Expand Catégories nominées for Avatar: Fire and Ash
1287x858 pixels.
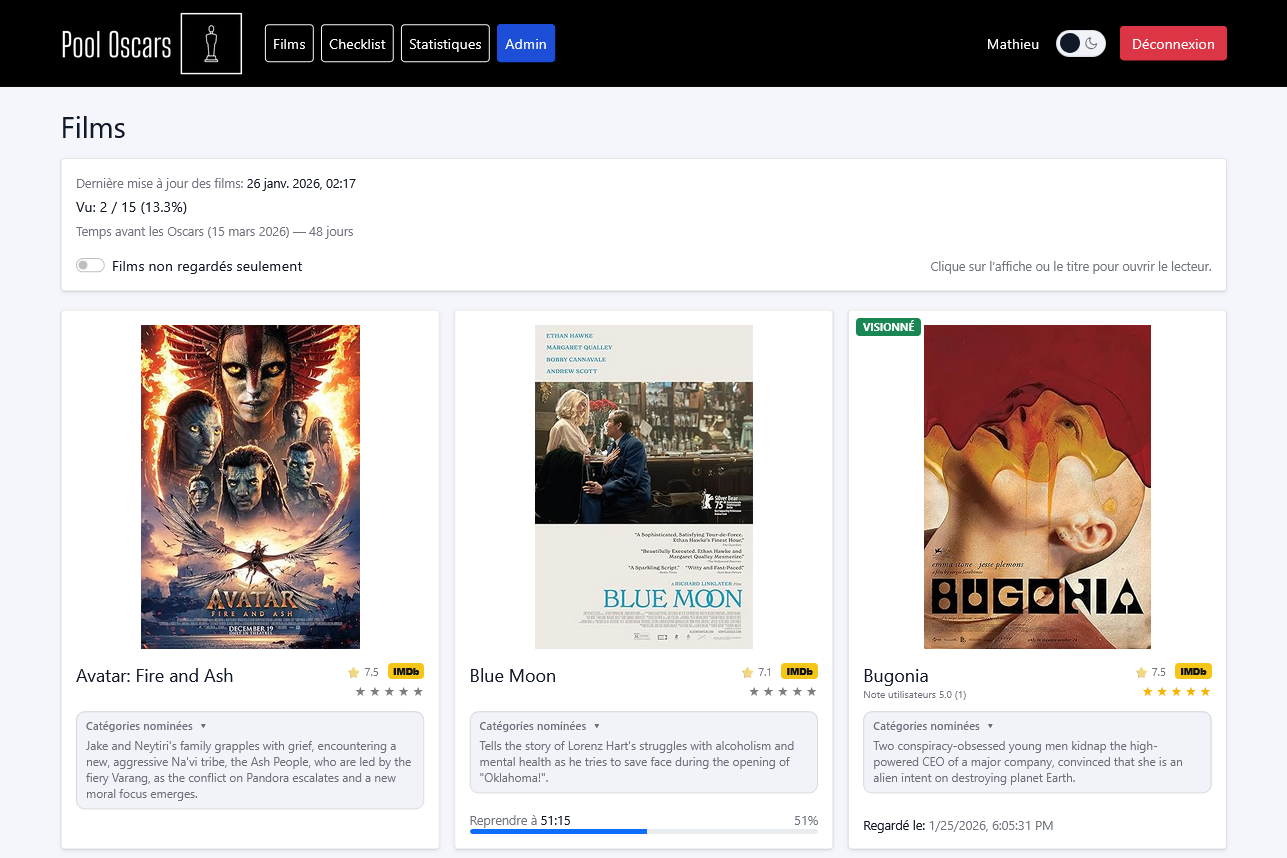tap(146, 726)
